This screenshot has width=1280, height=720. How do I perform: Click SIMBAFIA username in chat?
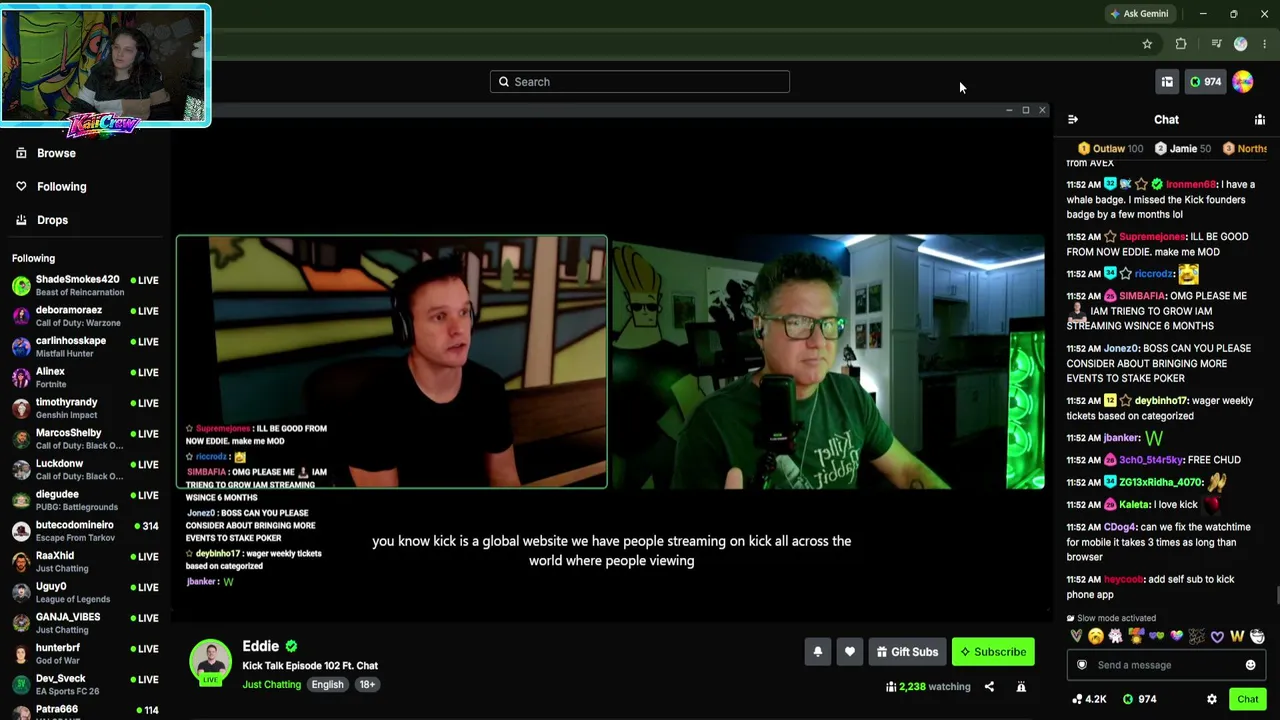tap(1142, 296)
